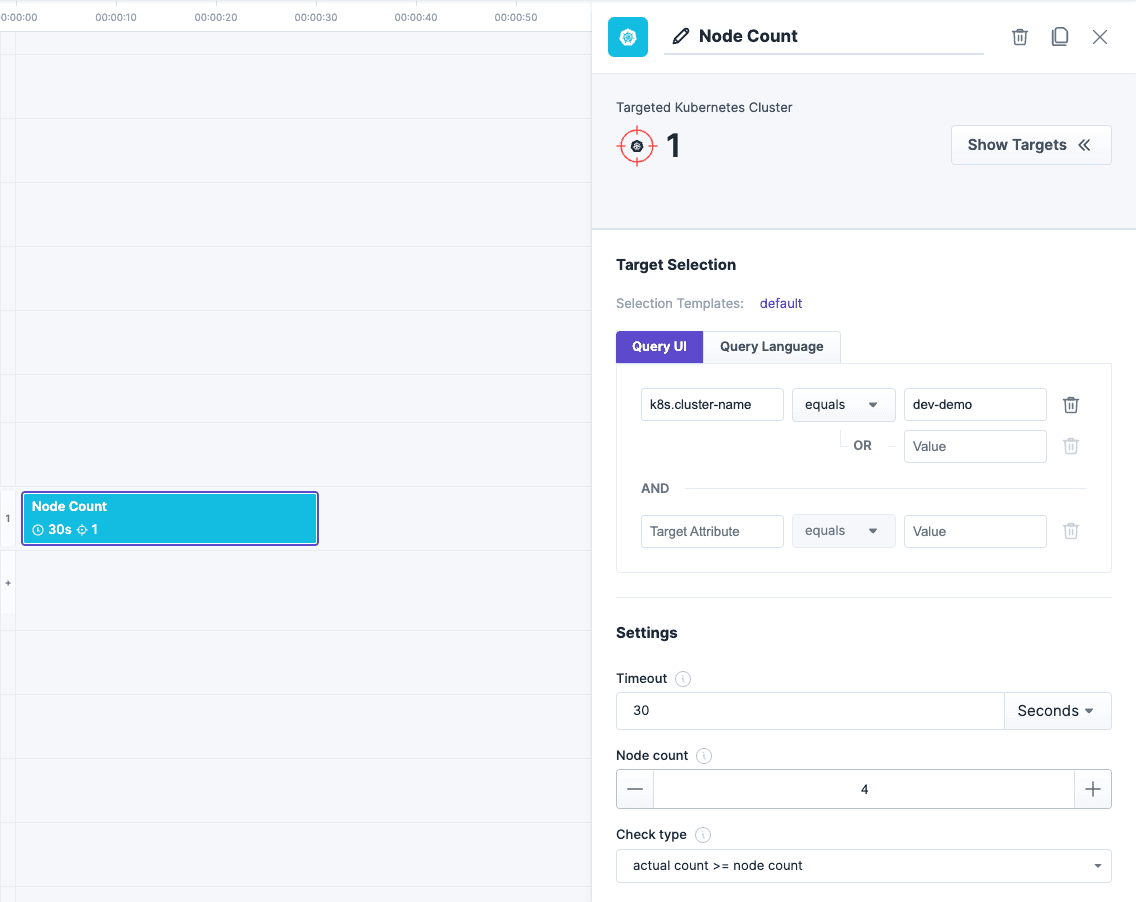Increase node count using the plus icon
This screenshot has height=902, width=1136.
coord(1093,789)
